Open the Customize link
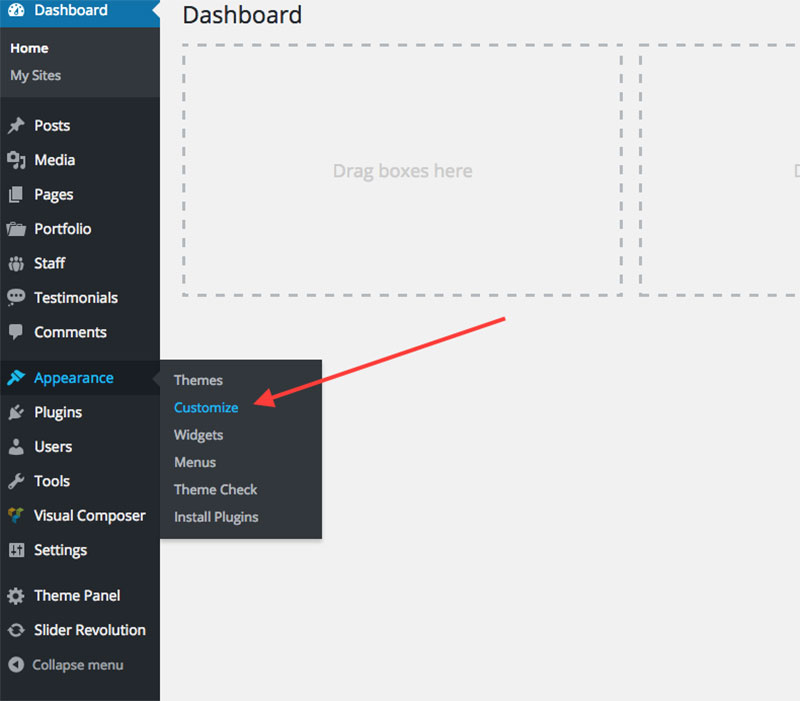This screenshot has height=701, width=800. (205, 407)
